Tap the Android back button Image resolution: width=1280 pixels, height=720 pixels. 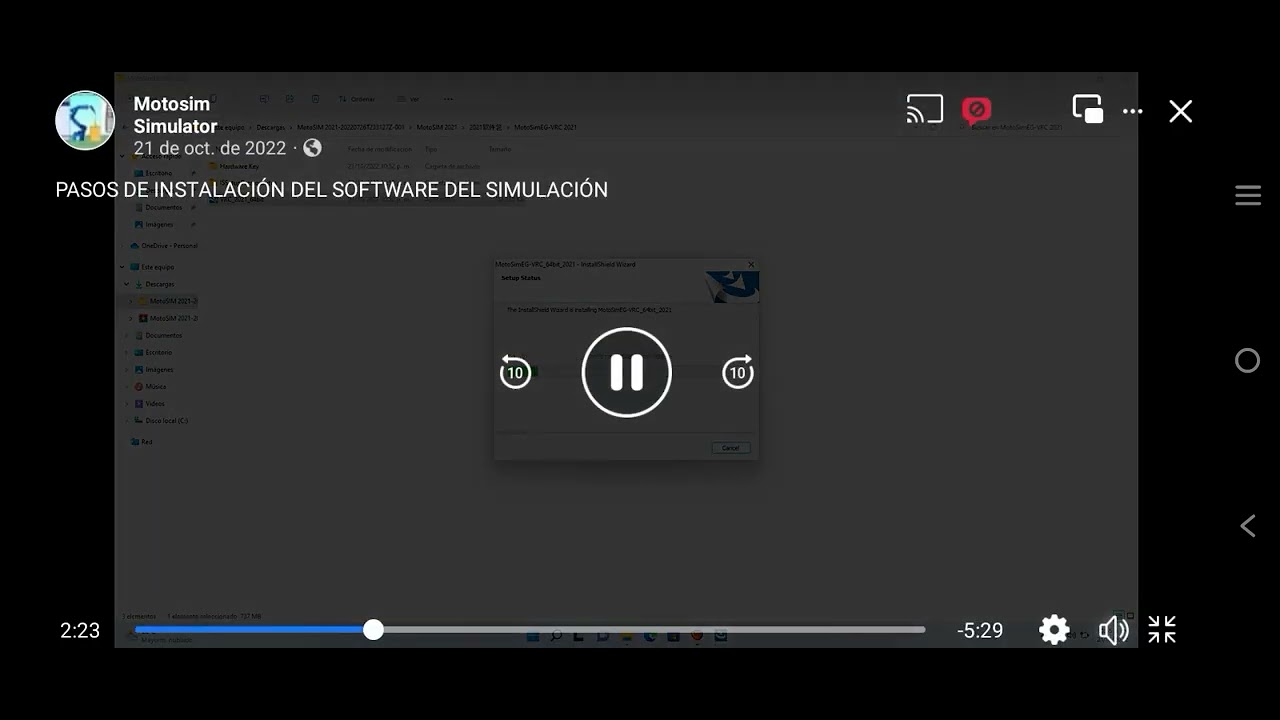pos(1248,525)
